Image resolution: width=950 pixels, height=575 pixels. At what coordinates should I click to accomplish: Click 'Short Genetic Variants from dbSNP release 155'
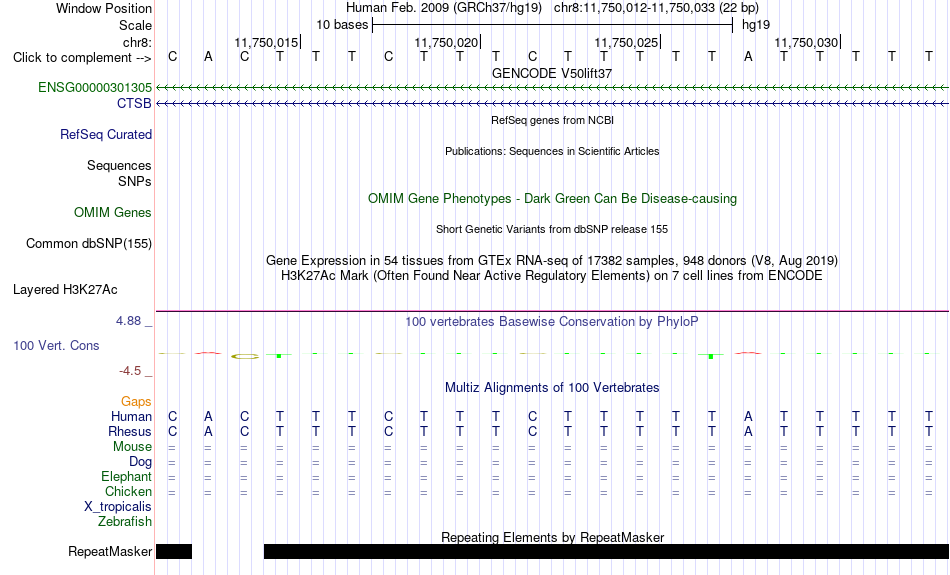point(552,229)
